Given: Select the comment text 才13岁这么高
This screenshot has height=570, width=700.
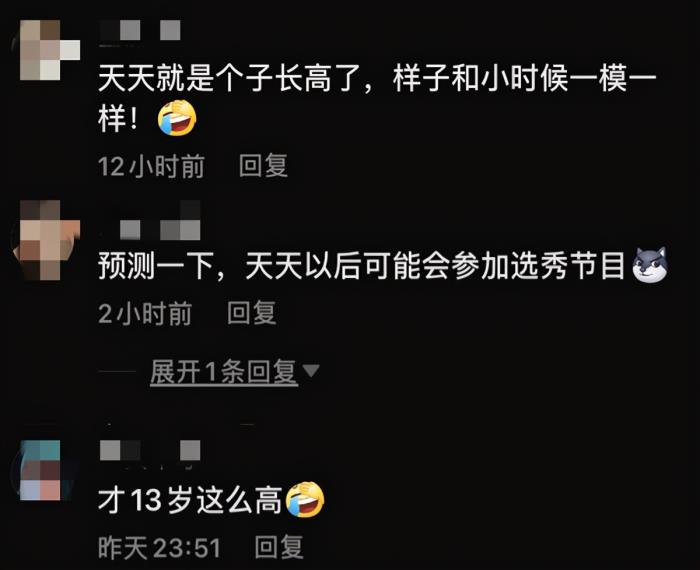Looking at the screenshot, I should click(190, 499).
